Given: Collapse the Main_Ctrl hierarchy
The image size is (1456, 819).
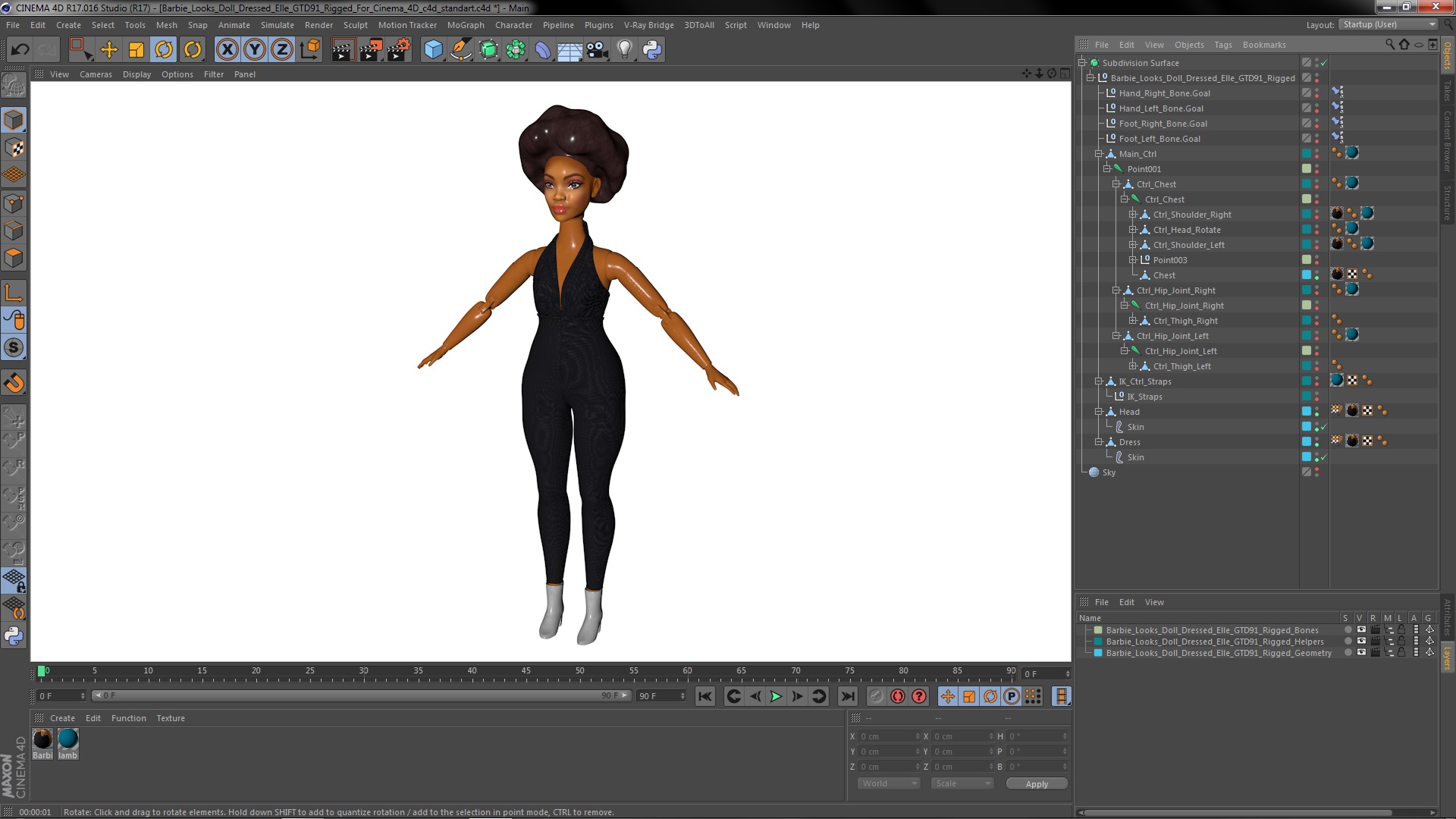Looking at the screenshot, I should pyautogui.click(x=1098, y=154).
